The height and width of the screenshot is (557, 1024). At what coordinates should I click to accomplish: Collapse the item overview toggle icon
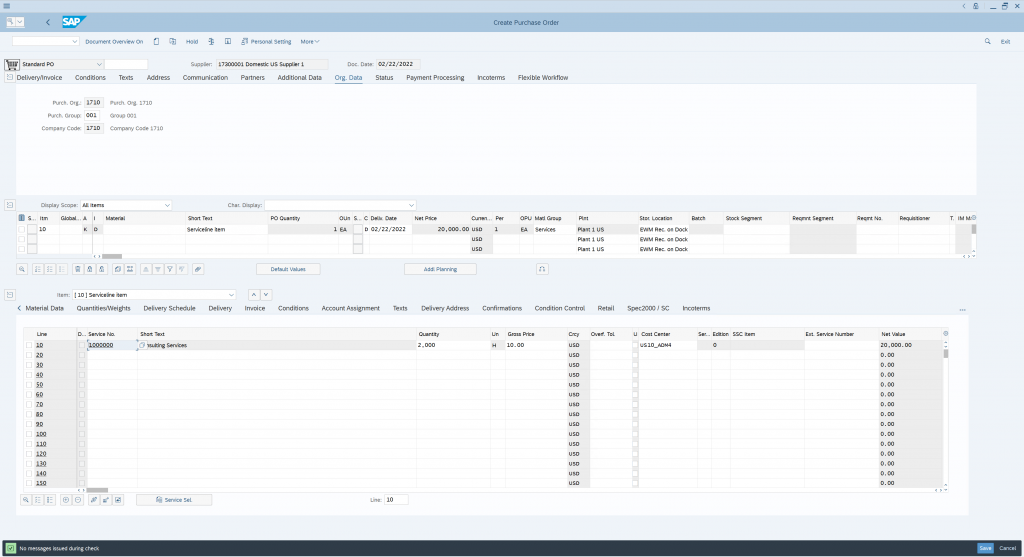click(x=10, y=205)
